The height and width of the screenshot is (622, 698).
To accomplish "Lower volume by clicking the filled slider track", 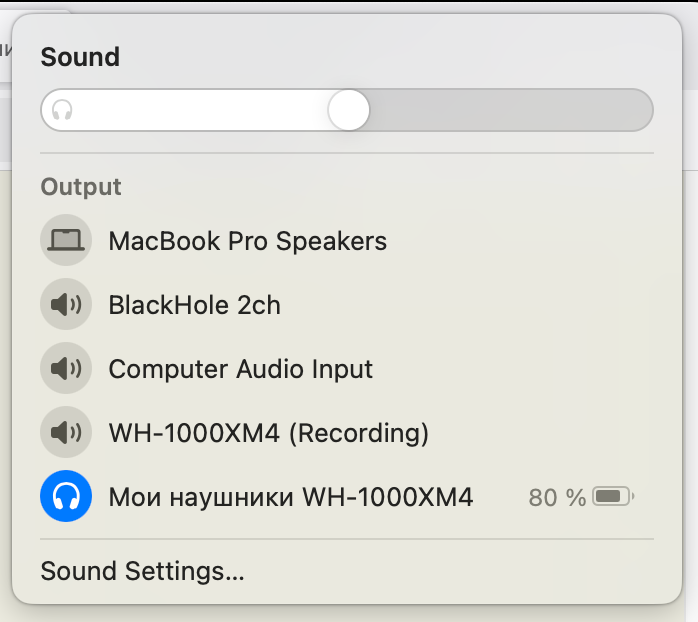I will tap(200, 110).
